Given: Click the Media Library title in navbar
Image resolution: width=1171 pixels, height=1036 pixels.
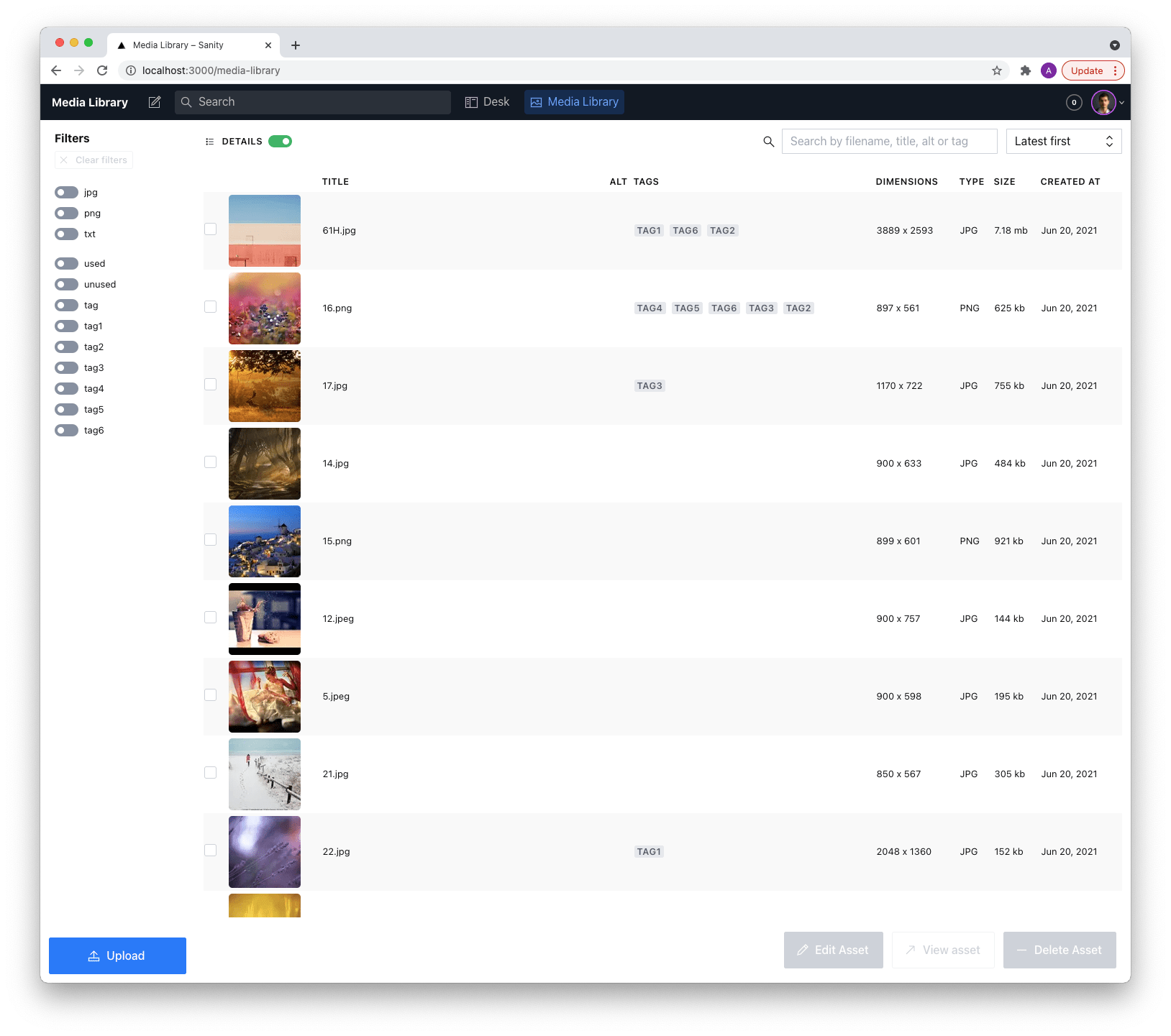Looking at the screenshot, I should coord(90,102).
